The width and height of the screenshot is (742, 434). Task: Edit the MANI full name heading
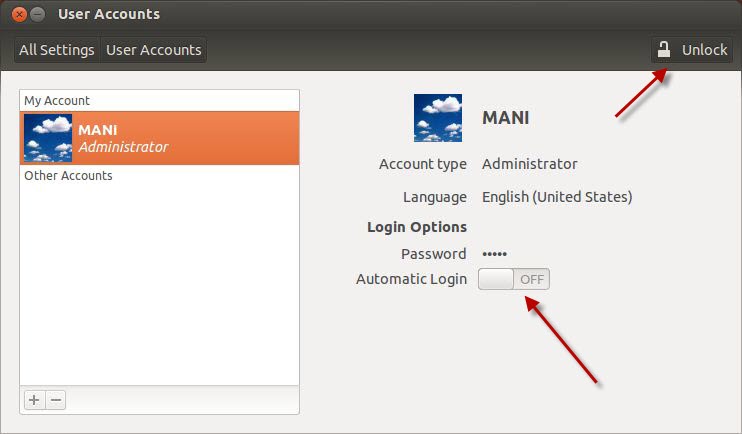click(x=505, y=118)
